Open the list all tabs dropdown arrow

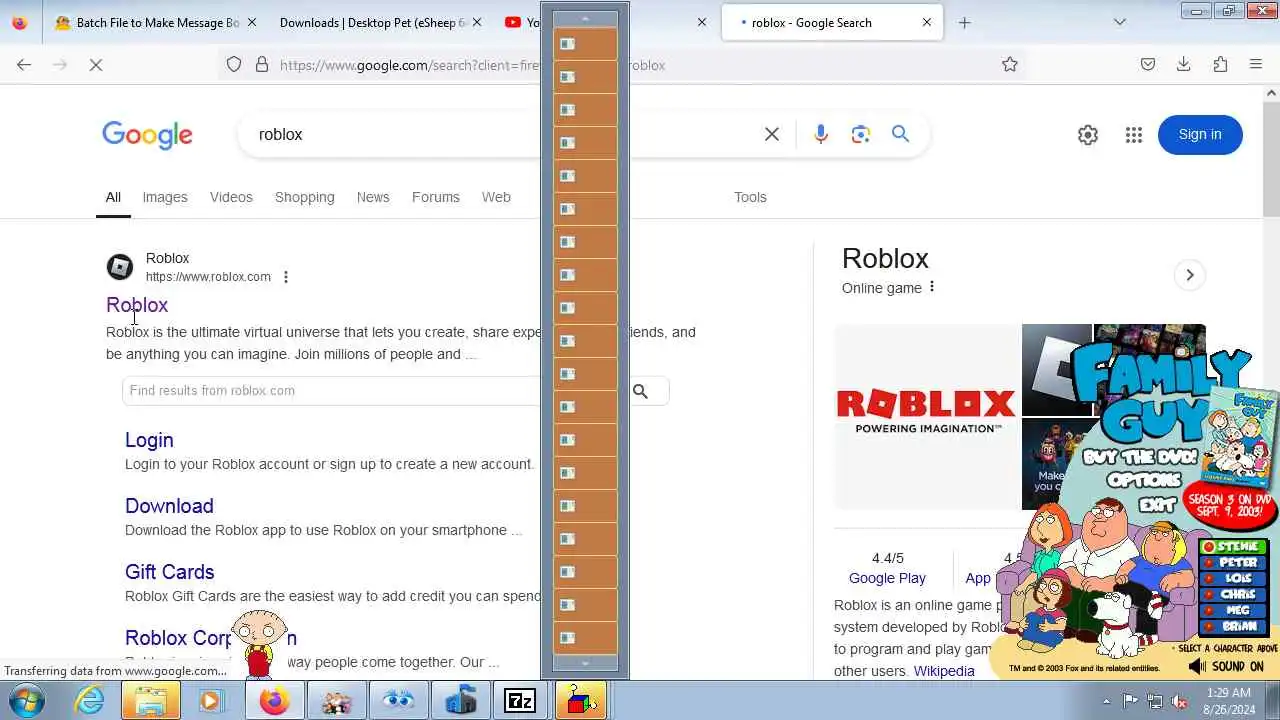(1119, 22)
